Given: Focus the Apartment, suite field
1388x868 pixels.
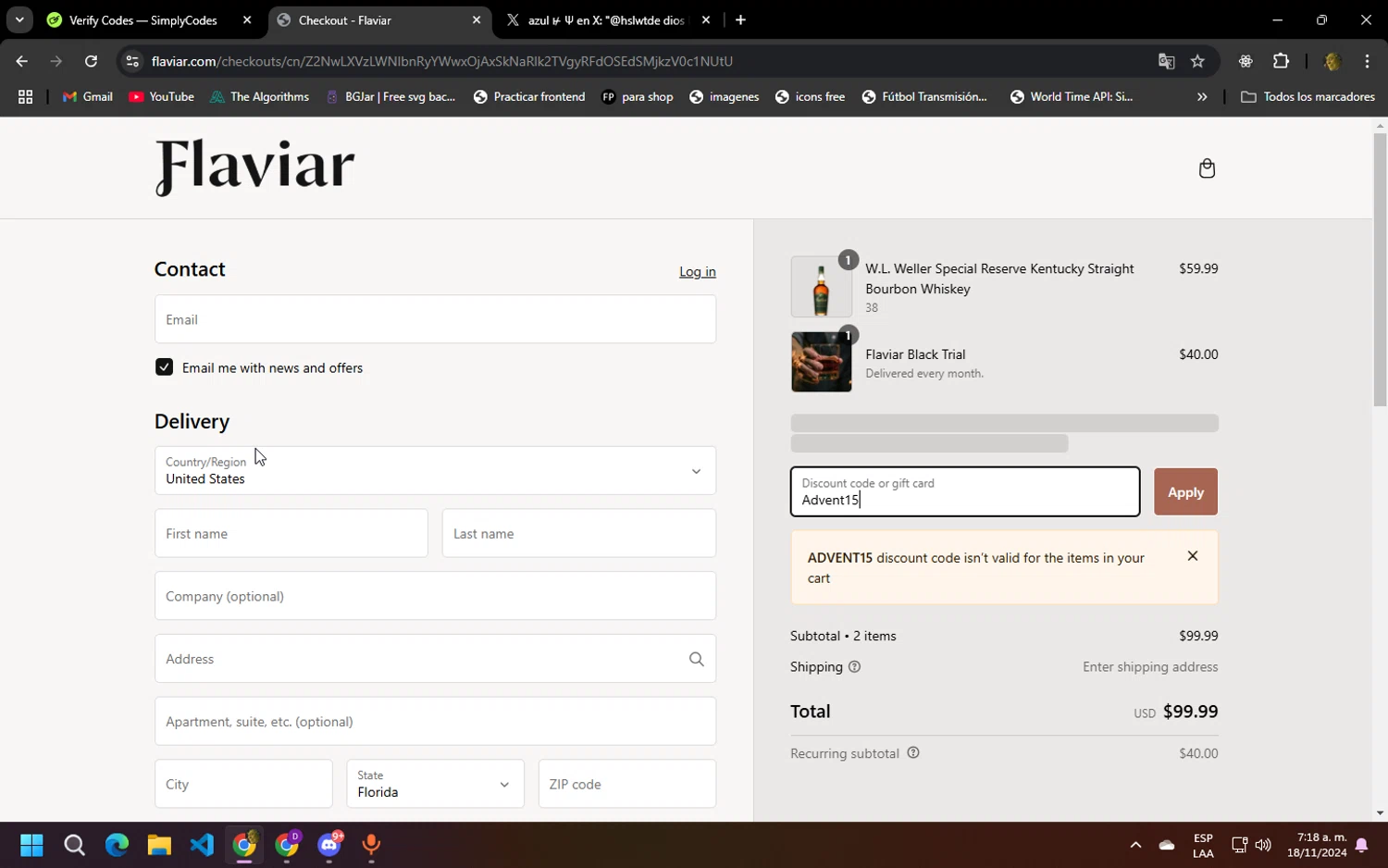Looking at the screenshot, I should (435, 722).
